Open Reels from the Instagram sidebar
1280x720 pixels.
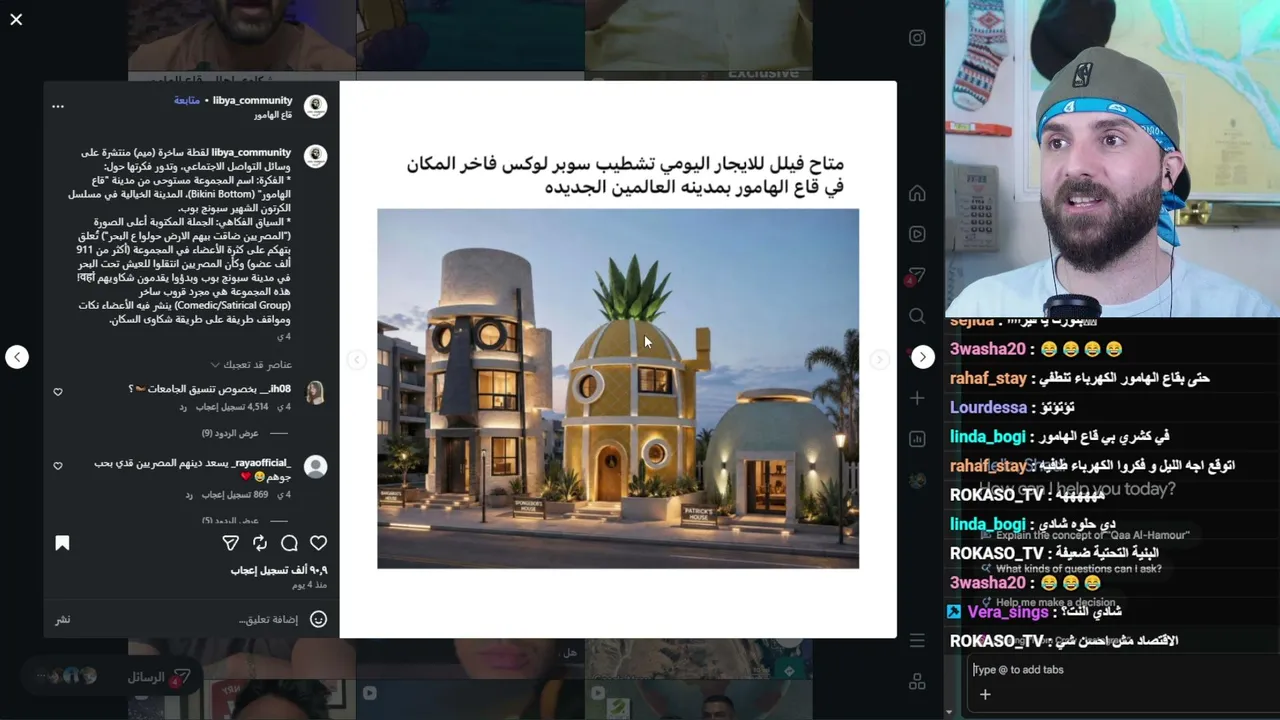917,234
